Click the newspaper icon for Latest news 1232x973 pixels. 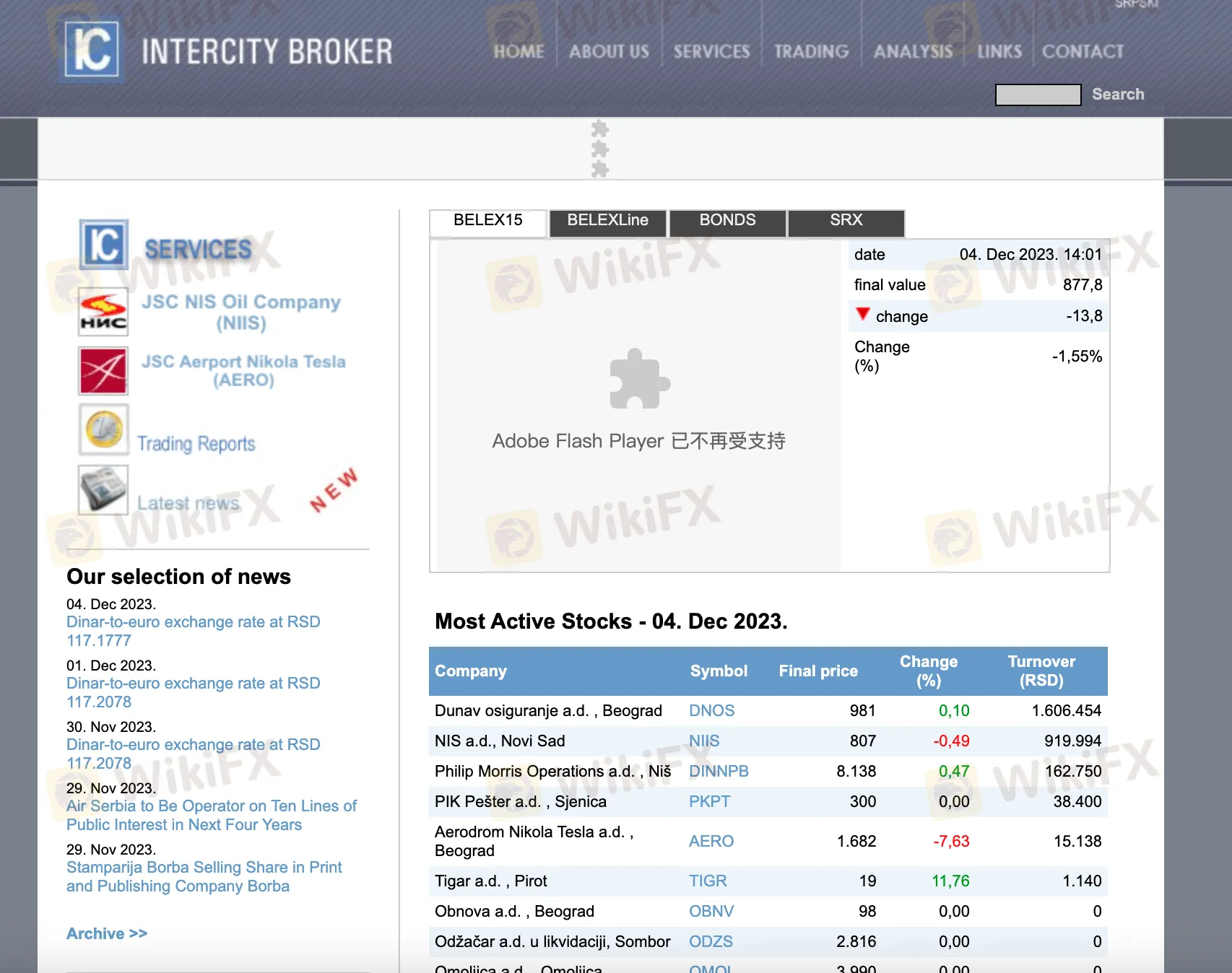103,489
